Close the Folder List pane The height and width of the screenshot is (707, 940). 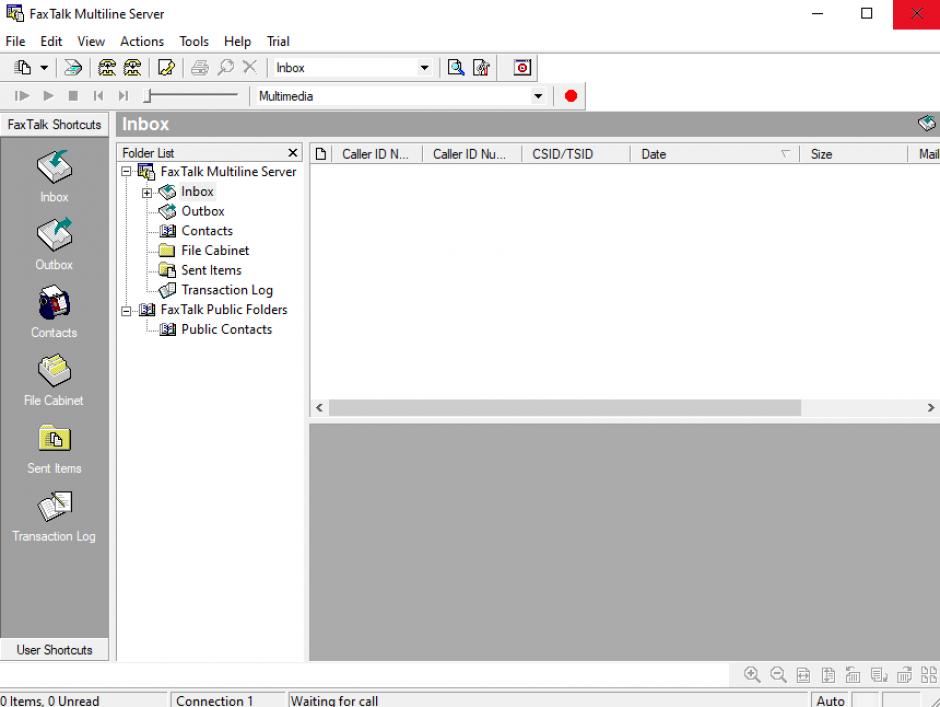point(293,153)
